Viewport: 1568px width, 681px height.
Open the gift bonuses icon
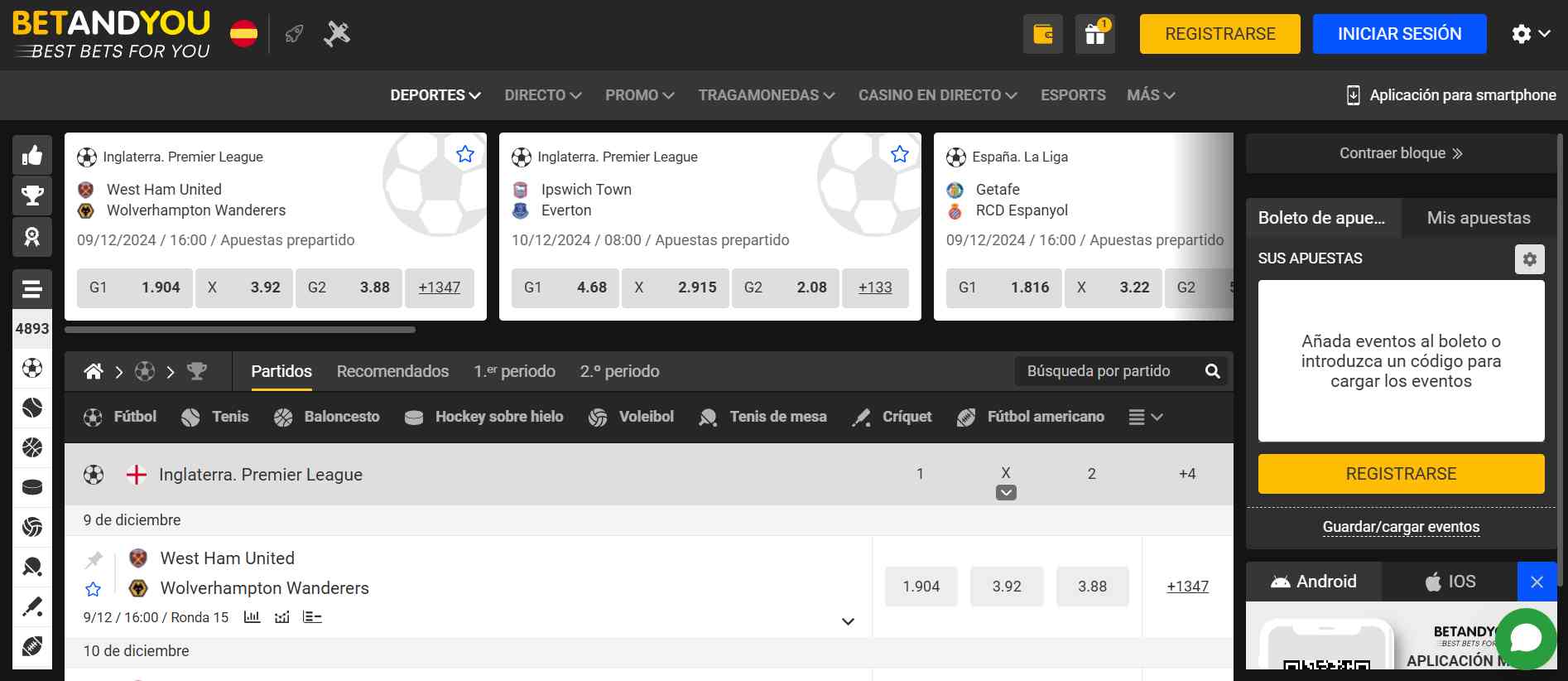[1094, 34]
